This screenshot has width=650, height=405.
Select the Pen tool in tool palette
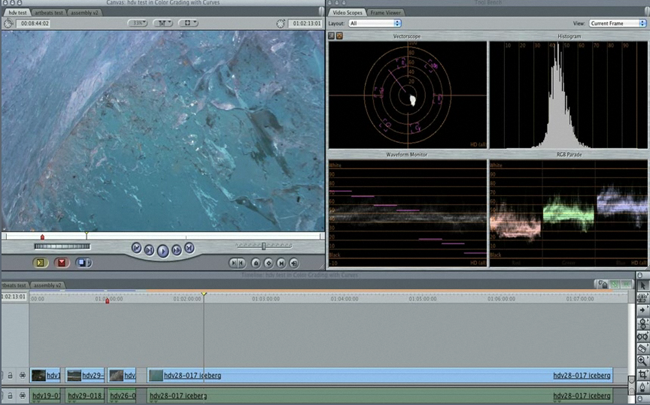pos(643,387)
